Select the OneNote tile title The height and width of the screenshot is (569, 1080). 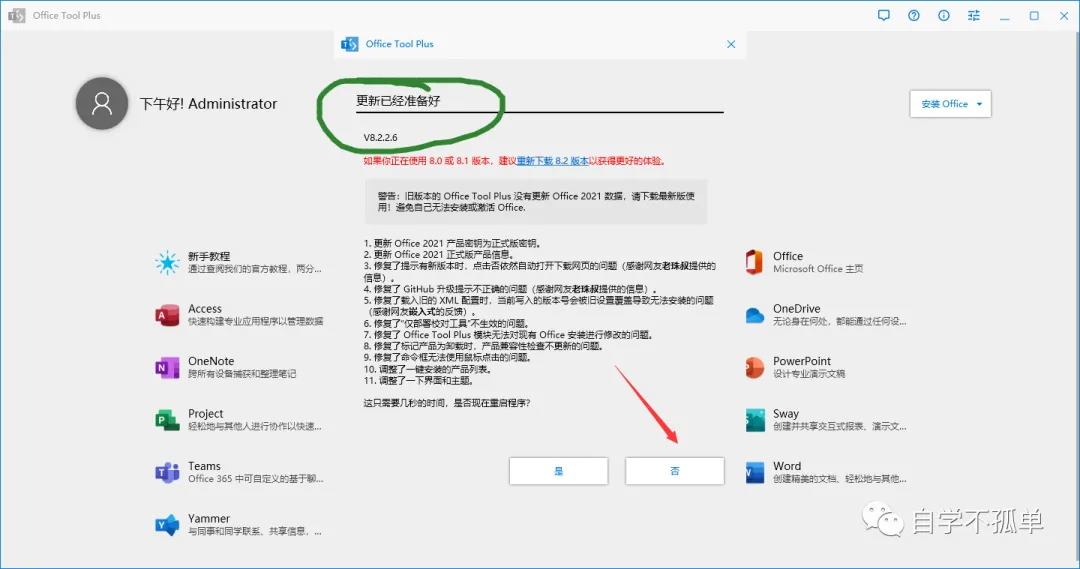tap(211, 361)
